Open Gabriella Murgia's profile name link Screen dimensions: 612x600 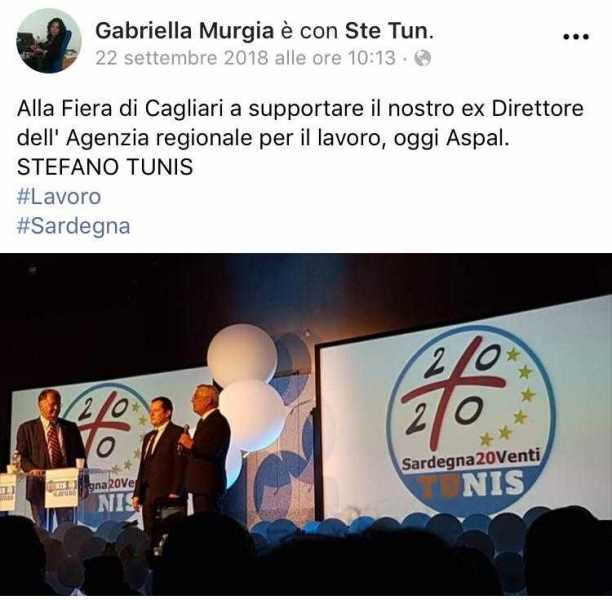click(184, 31)
